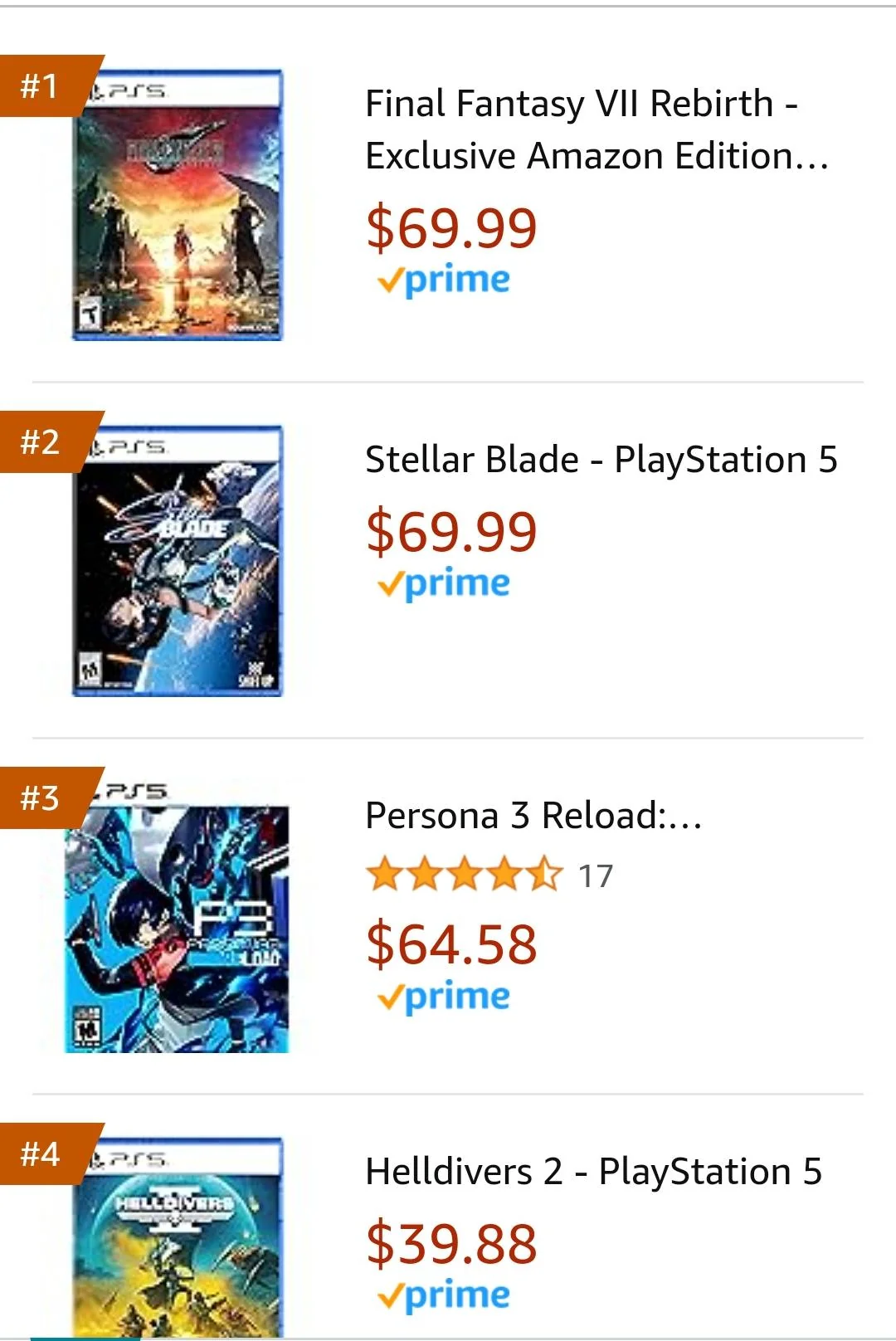The height and width of the screenshot is (1341, 896).
Task: Click the prime badge under Final Fantasy VII
Action: (x=444, y=280)
